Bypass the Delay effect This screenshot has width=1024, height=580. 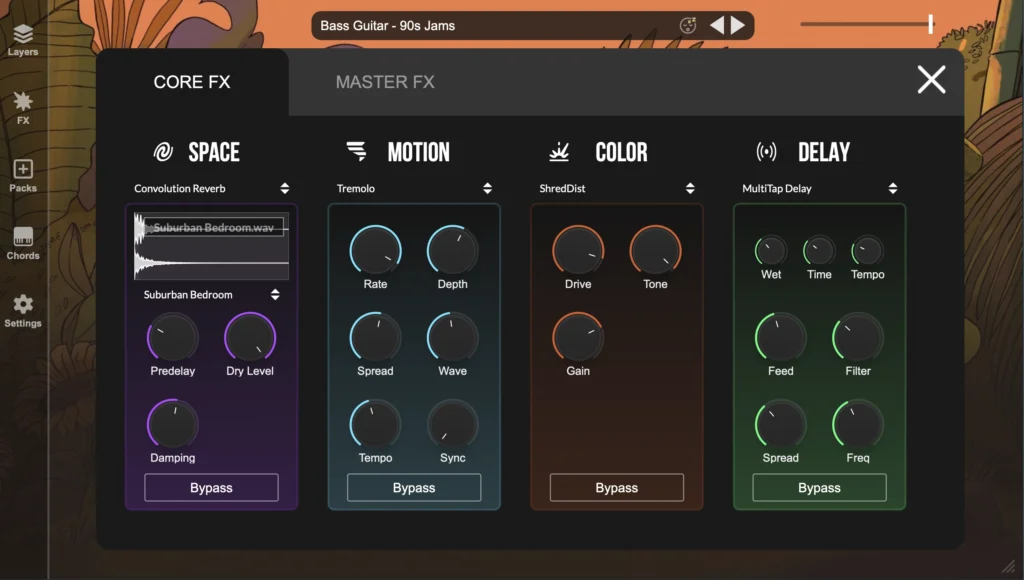[x=819, y=488]
